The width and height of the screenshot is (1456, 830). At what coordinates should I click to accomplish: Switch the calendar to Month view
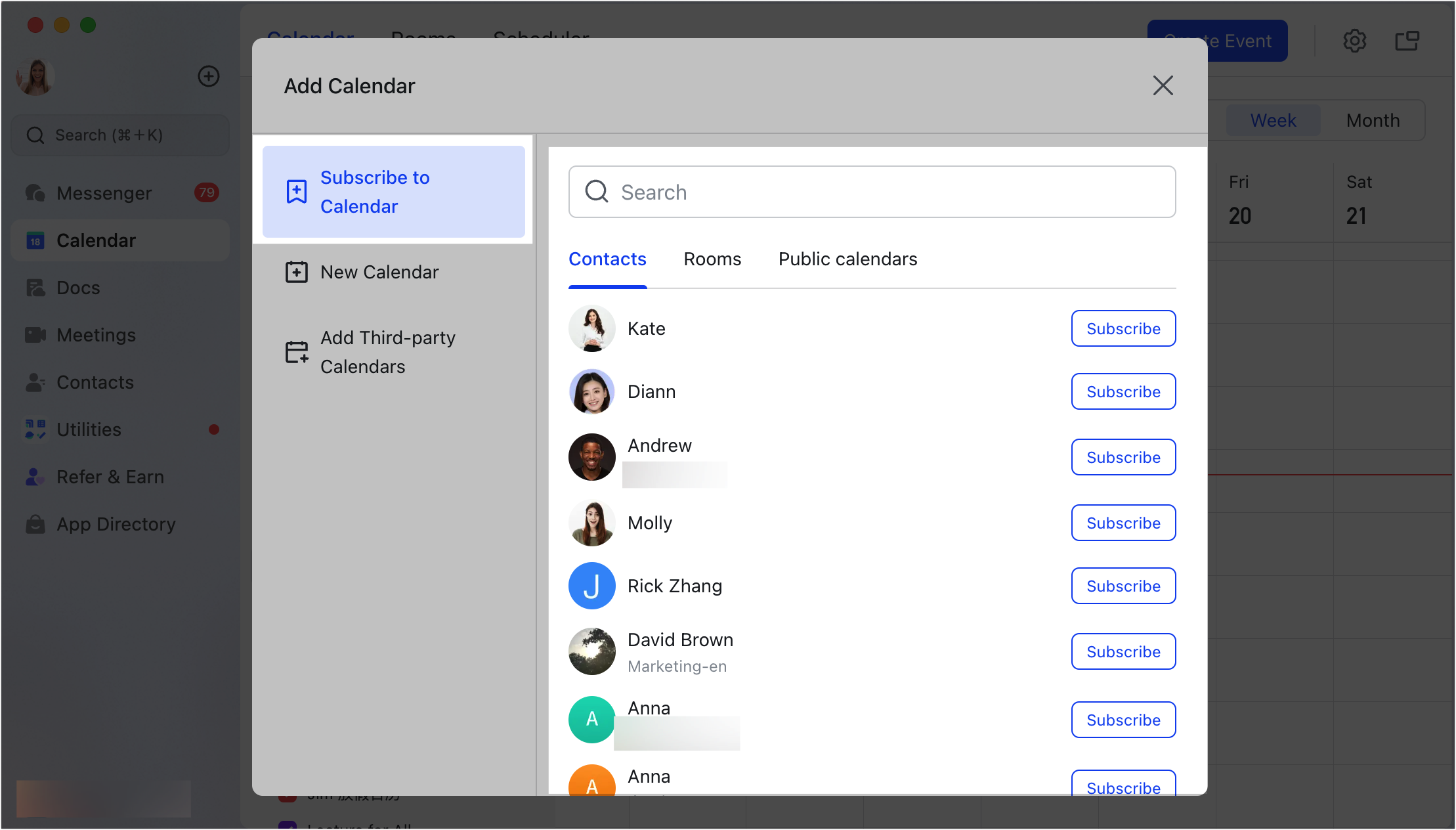[1373, 121]
